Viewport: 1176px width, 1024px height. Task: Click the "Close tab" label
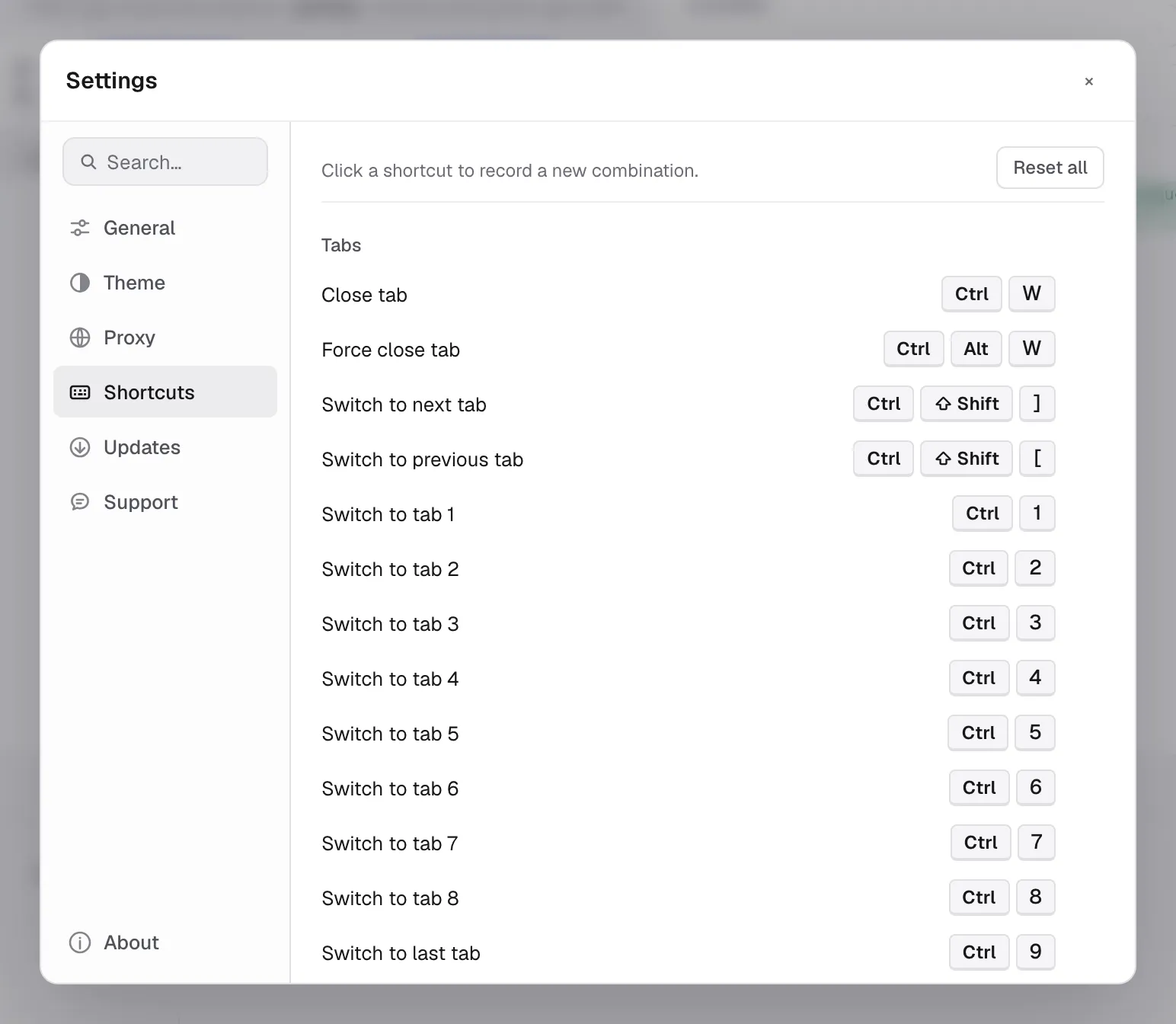point(364,295)
